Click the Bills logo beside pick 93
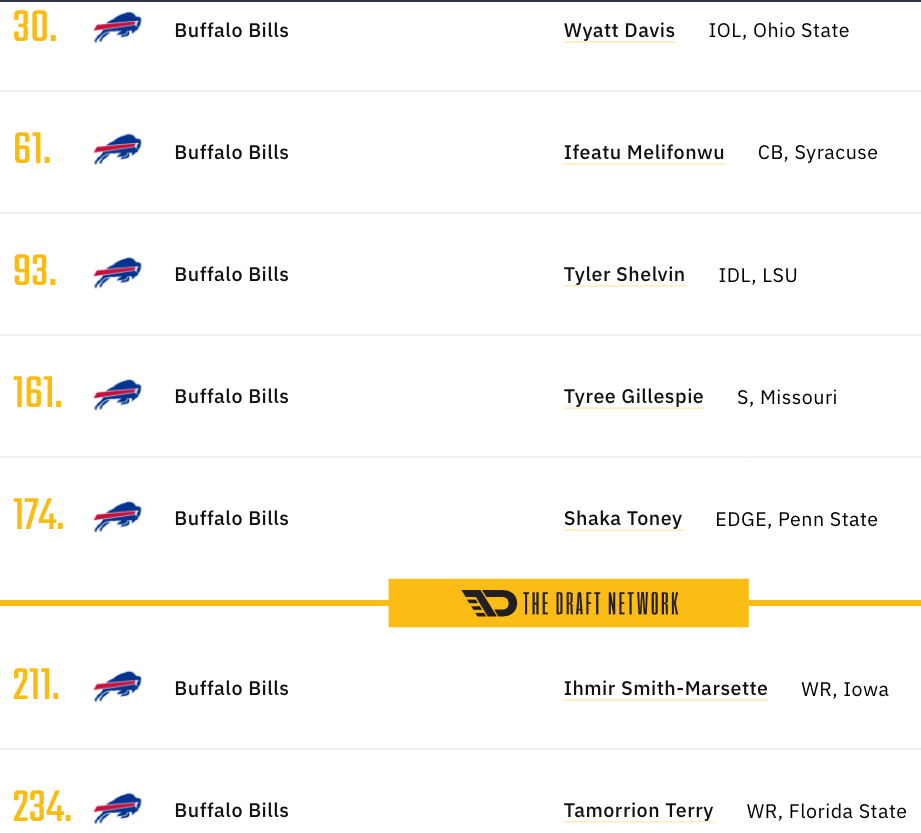Screen dimensions: 921x833 click(x=117, y=272)
